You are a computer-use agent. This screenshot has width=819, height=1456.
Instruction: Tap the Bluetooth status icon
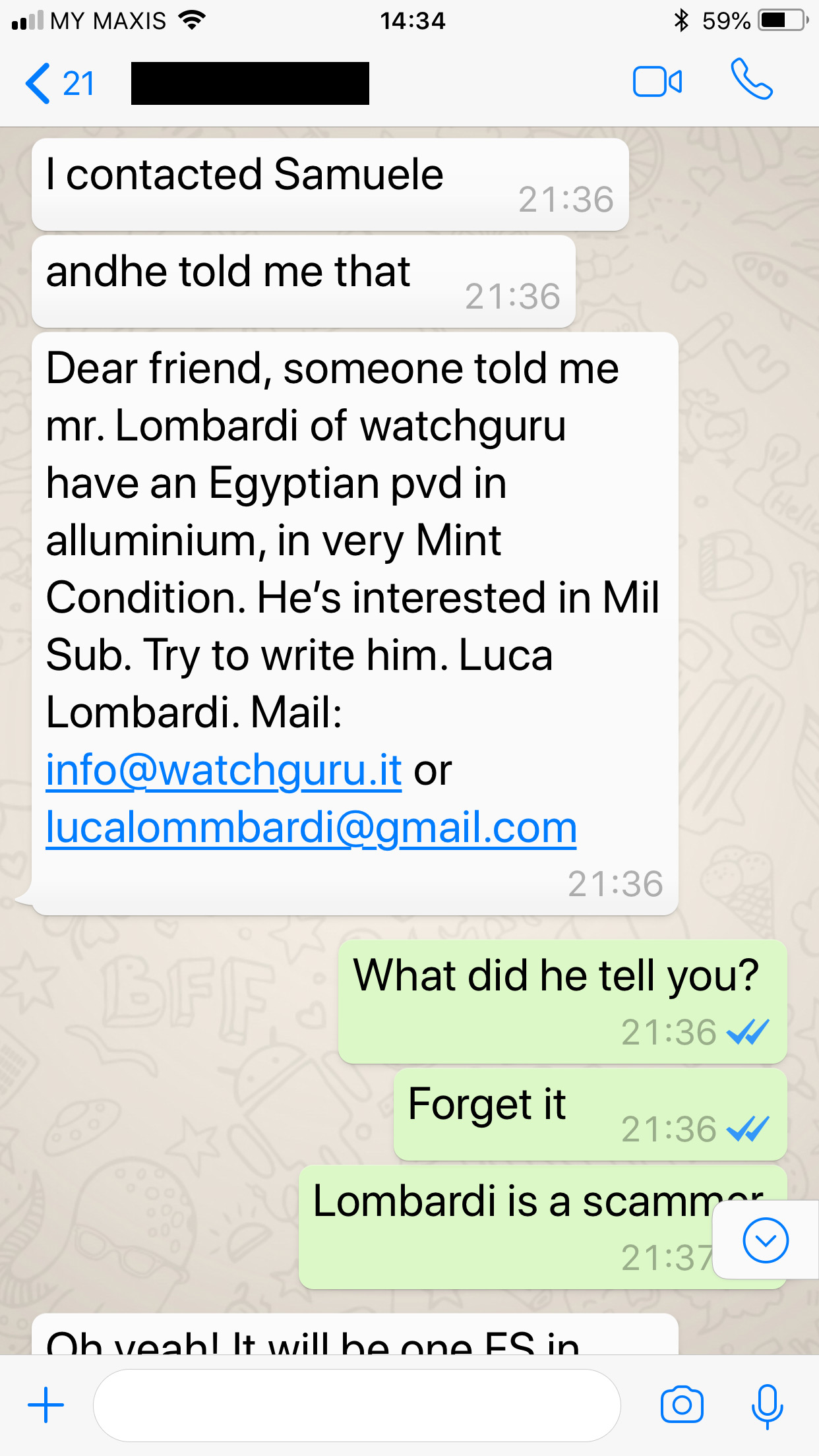tap(681, 20)
